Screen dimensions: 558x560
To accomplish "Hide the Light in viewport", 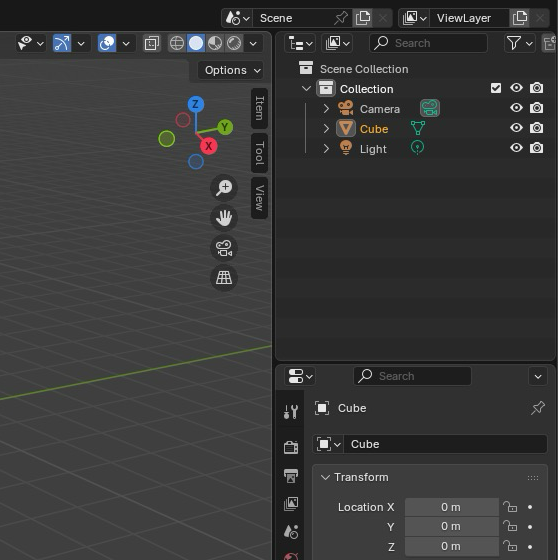I will click(x=516, y=148).
